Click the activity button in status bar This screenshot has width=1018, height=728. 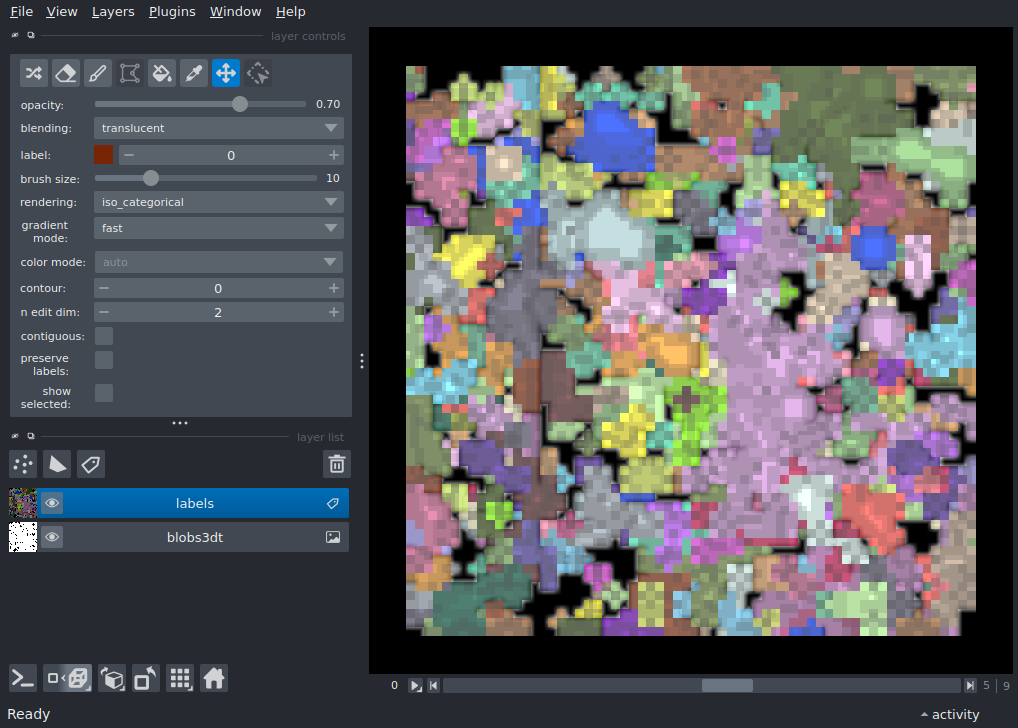(949, 714)
